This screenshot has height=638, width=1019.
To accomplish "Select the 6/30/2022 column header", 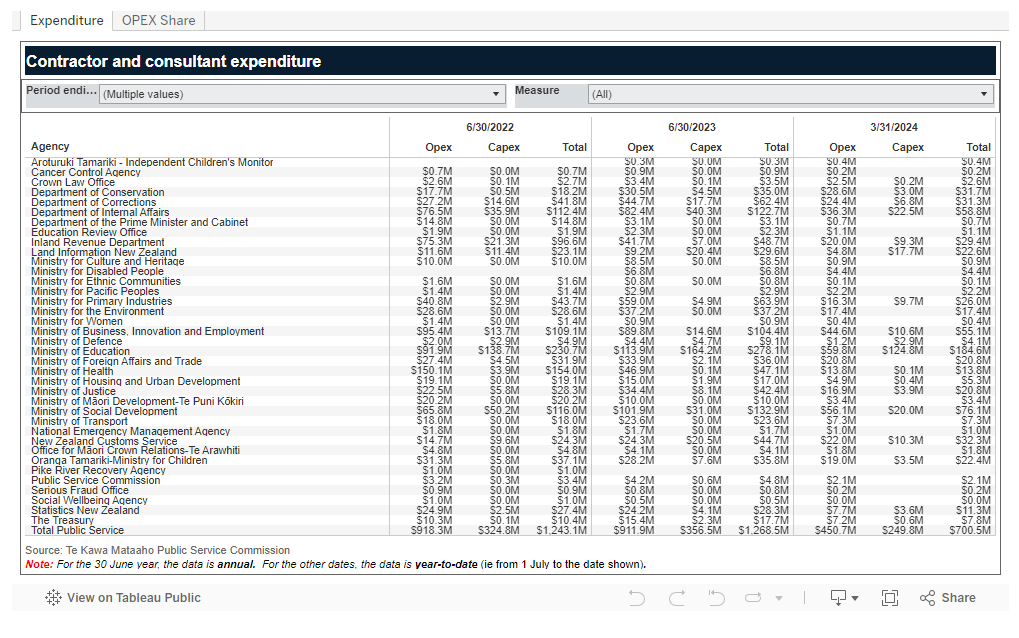I will coord(490,127).
